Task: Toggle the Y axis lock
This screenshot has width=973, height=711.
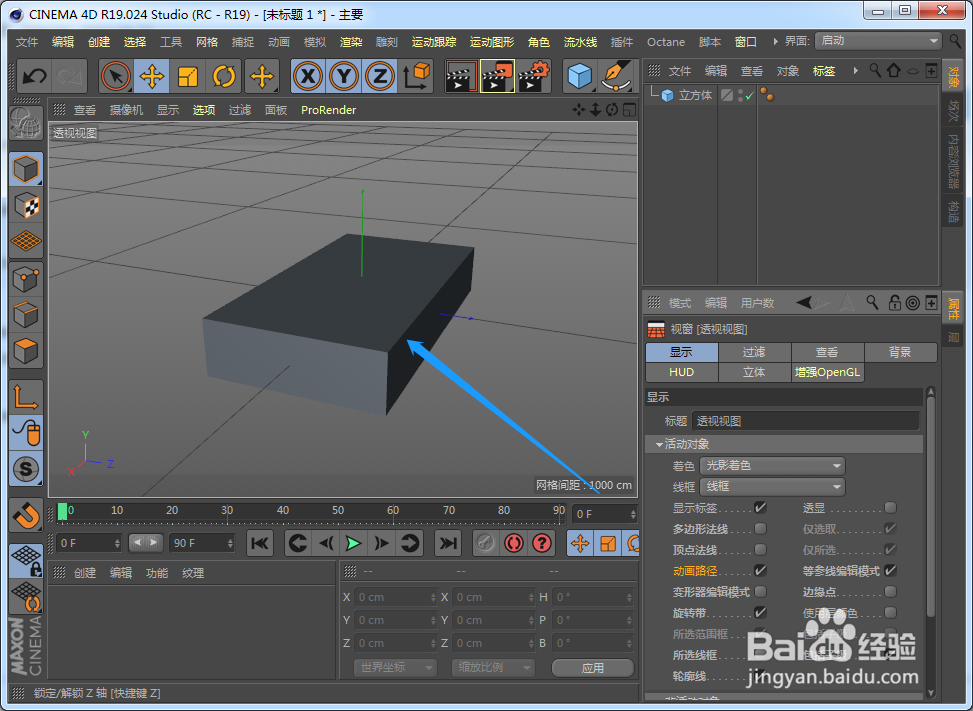Action: 344,77
